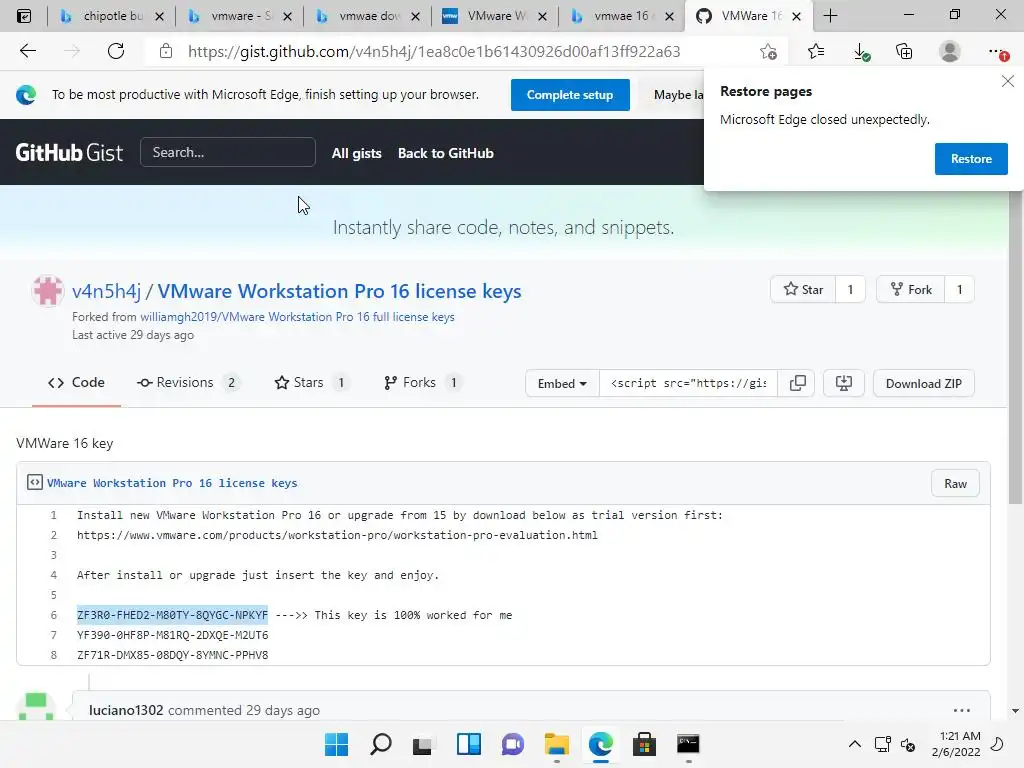Open Windows Start menu
Image resolution: width=1024 pixels, height=768 pixels.
coord(336,744)
